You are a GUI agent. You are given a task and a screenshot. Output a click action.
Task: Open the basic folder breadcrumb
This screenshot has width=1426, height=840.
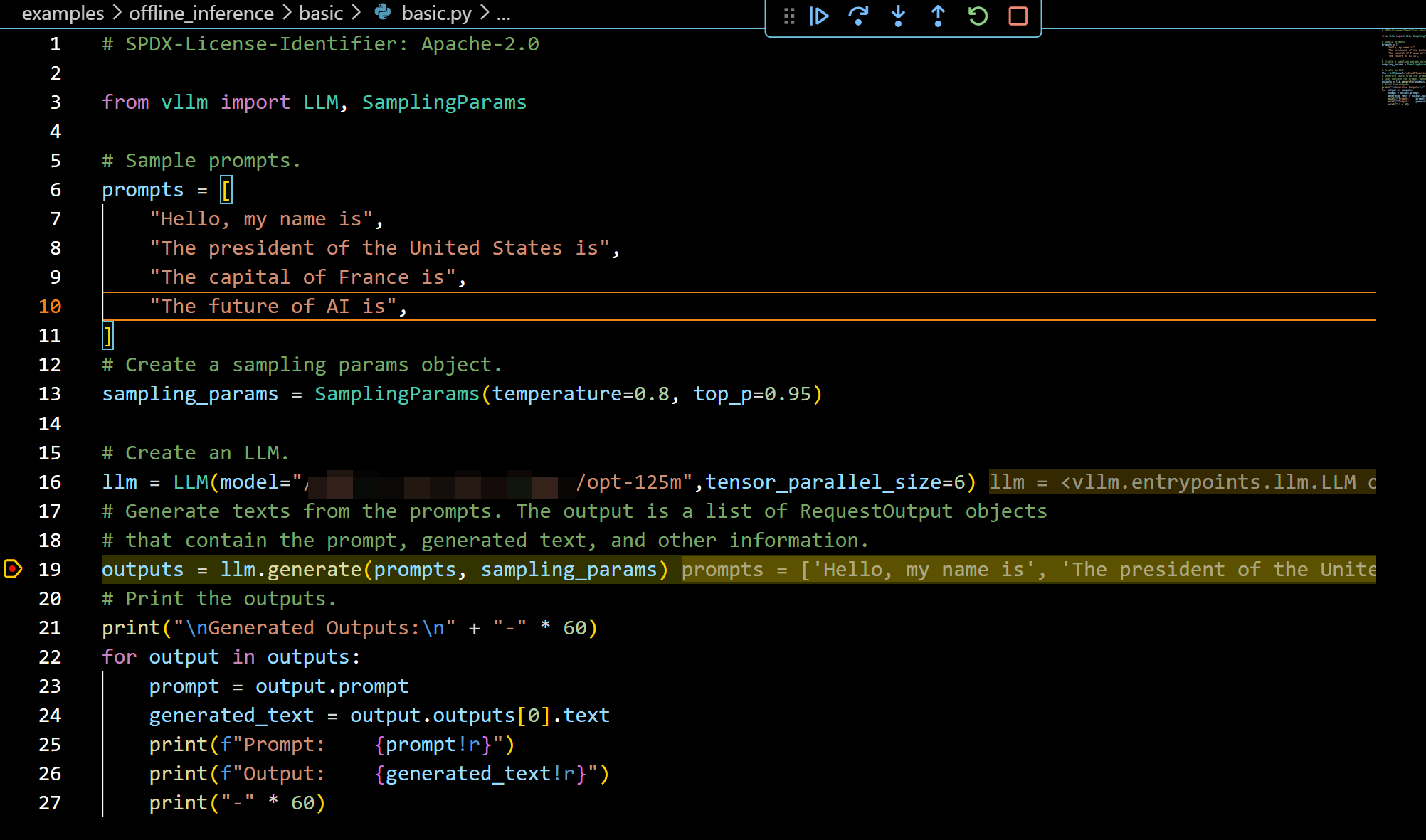click(320, 13)
